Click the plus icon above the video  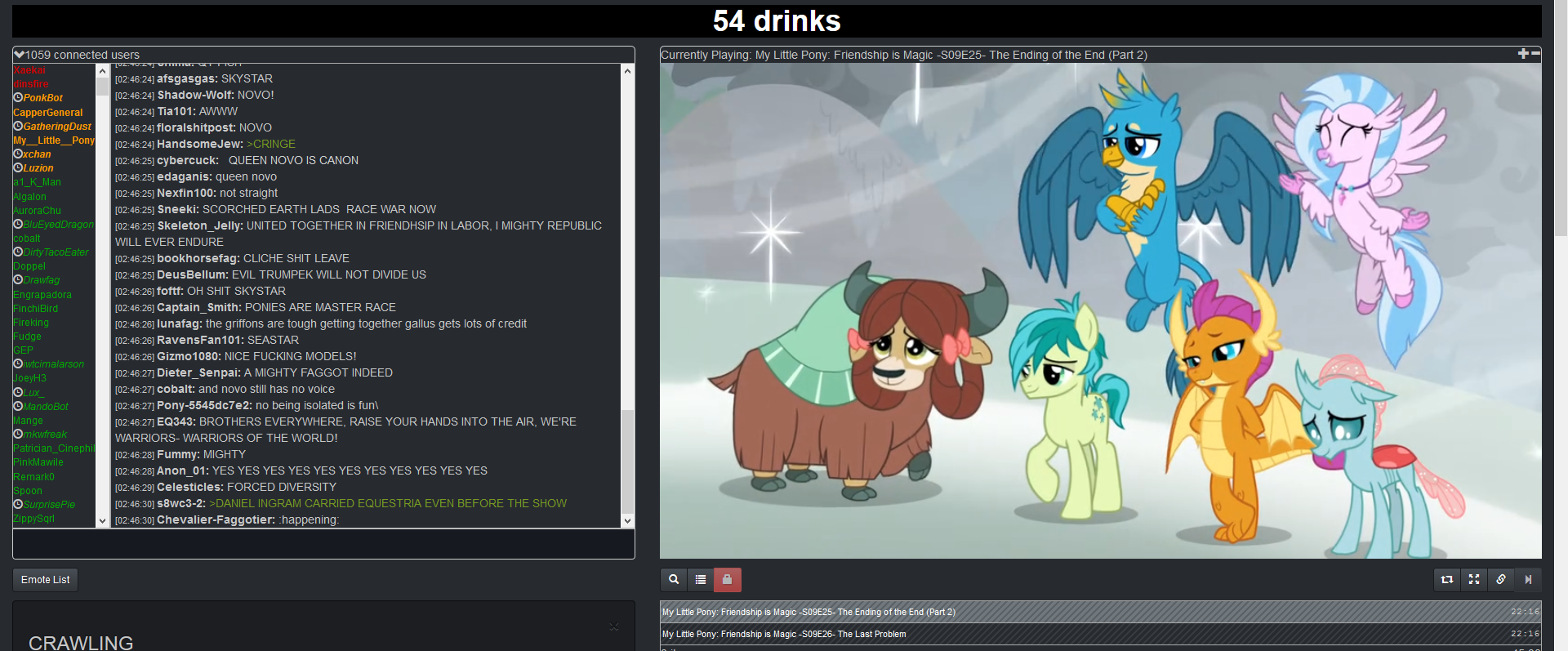pyautogui.click(x=1523, y=54)
